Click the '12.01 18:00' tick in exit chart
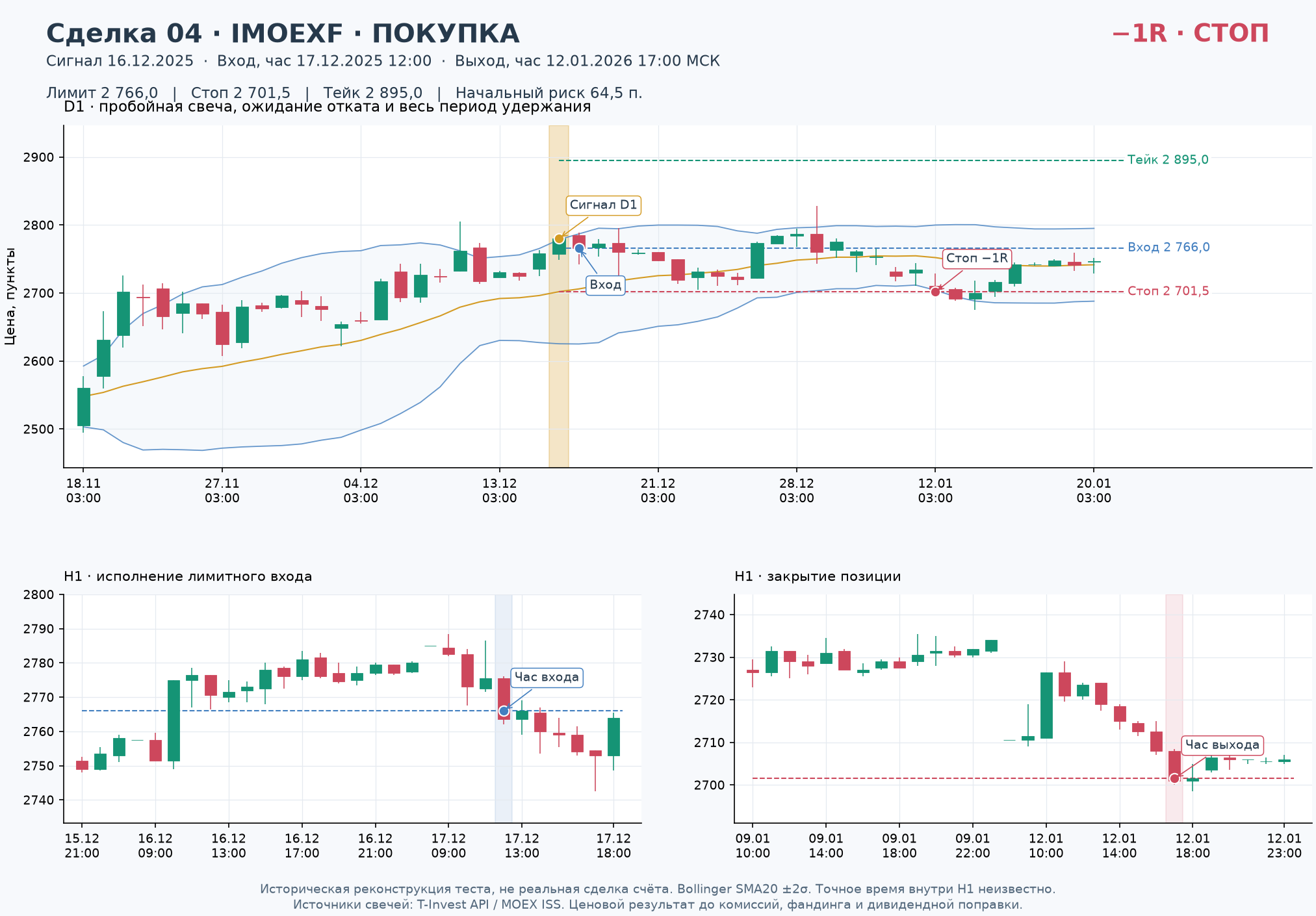Image resolution: width=1316 pixels, height=916 pixels. (x=1193, y=846)
